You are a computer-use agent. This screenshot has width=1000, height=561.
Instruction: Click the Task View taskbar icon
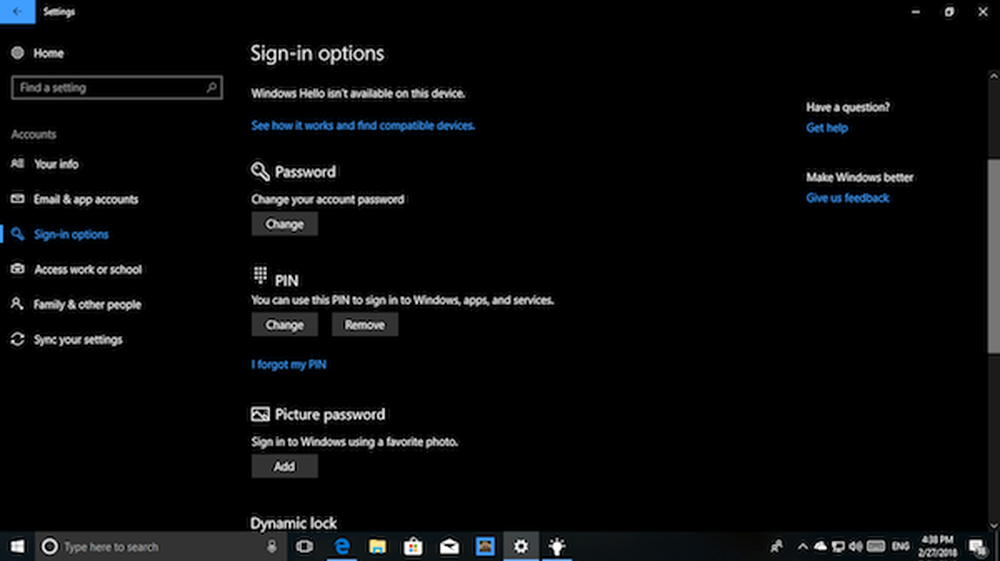(304, 546)
